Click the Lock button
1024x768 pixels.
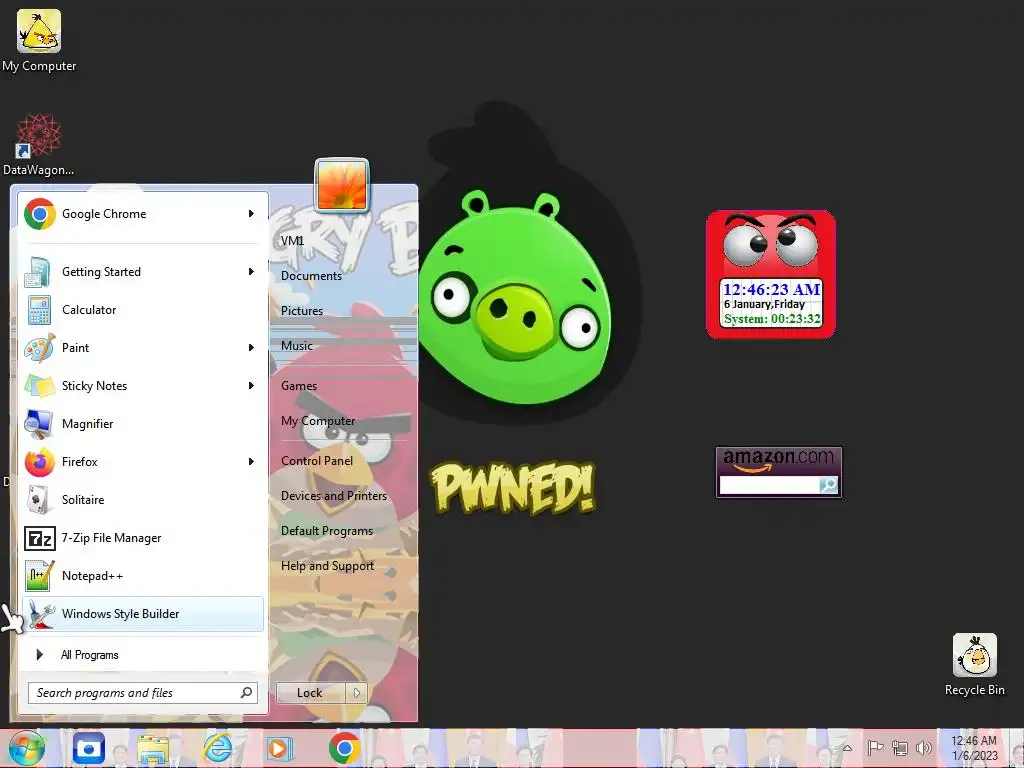311,693
